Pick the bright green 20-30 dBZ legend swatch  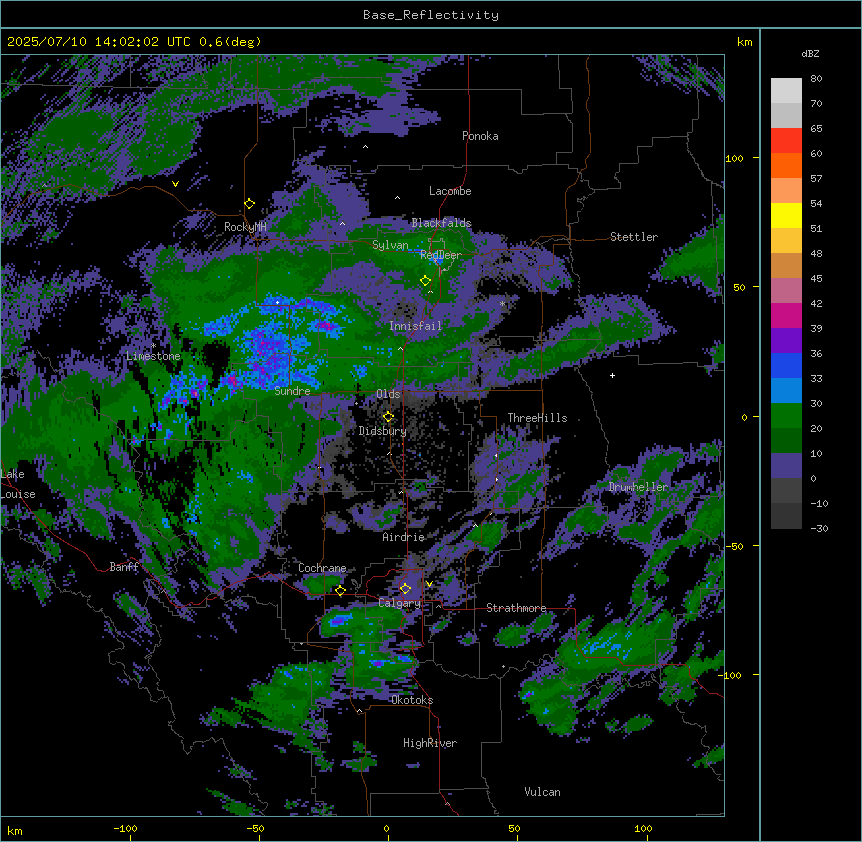786,416
